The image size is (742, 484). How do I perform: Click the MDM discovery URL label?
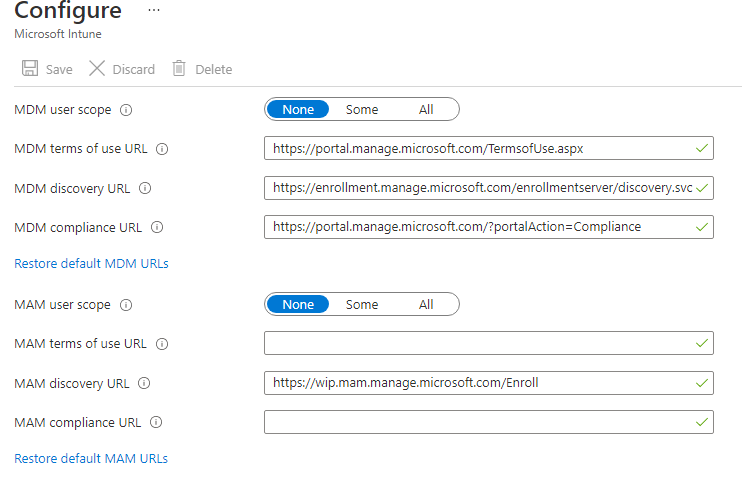click(x=72, y=188)
